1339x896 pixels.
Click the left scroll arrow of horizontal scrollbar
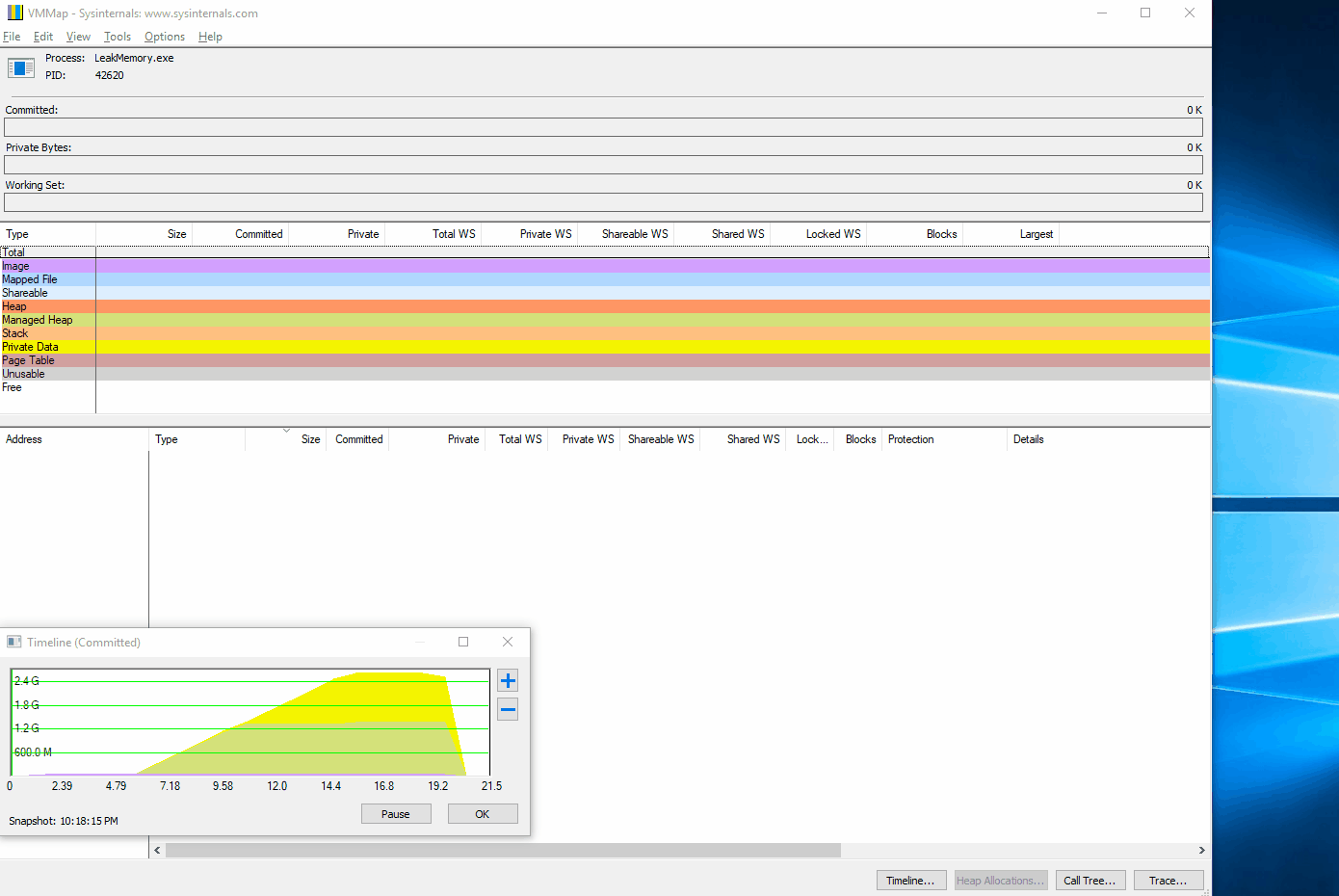(158, 851)
